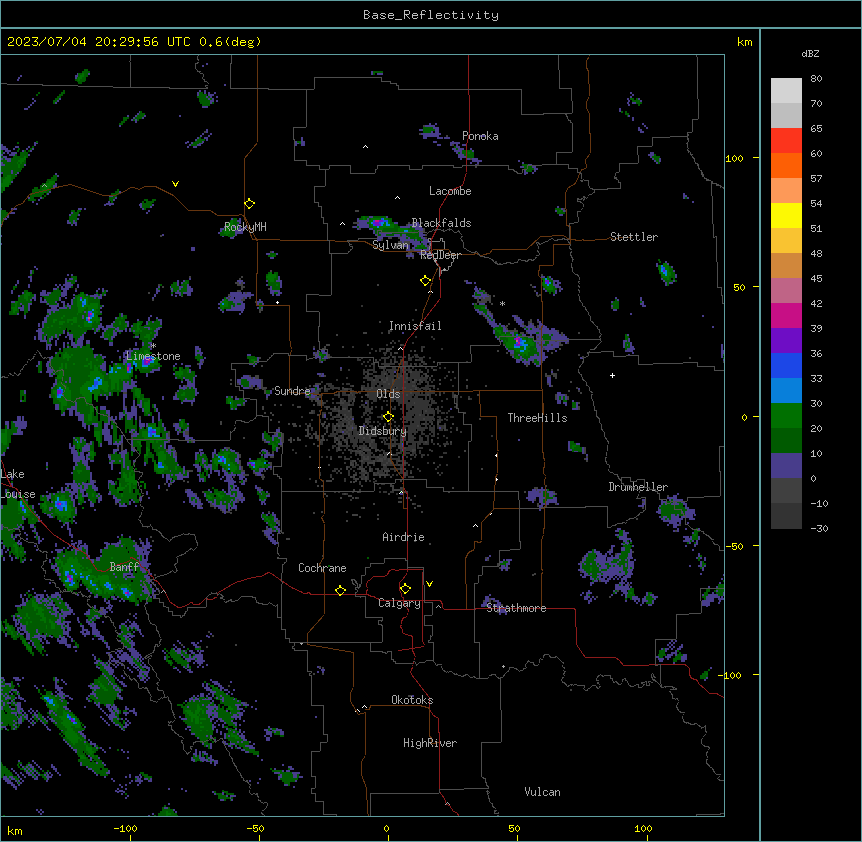Select the bright green 20-30 dBZ legend swatch
This screenshot has width=862, height=842.
coord(786,416)
